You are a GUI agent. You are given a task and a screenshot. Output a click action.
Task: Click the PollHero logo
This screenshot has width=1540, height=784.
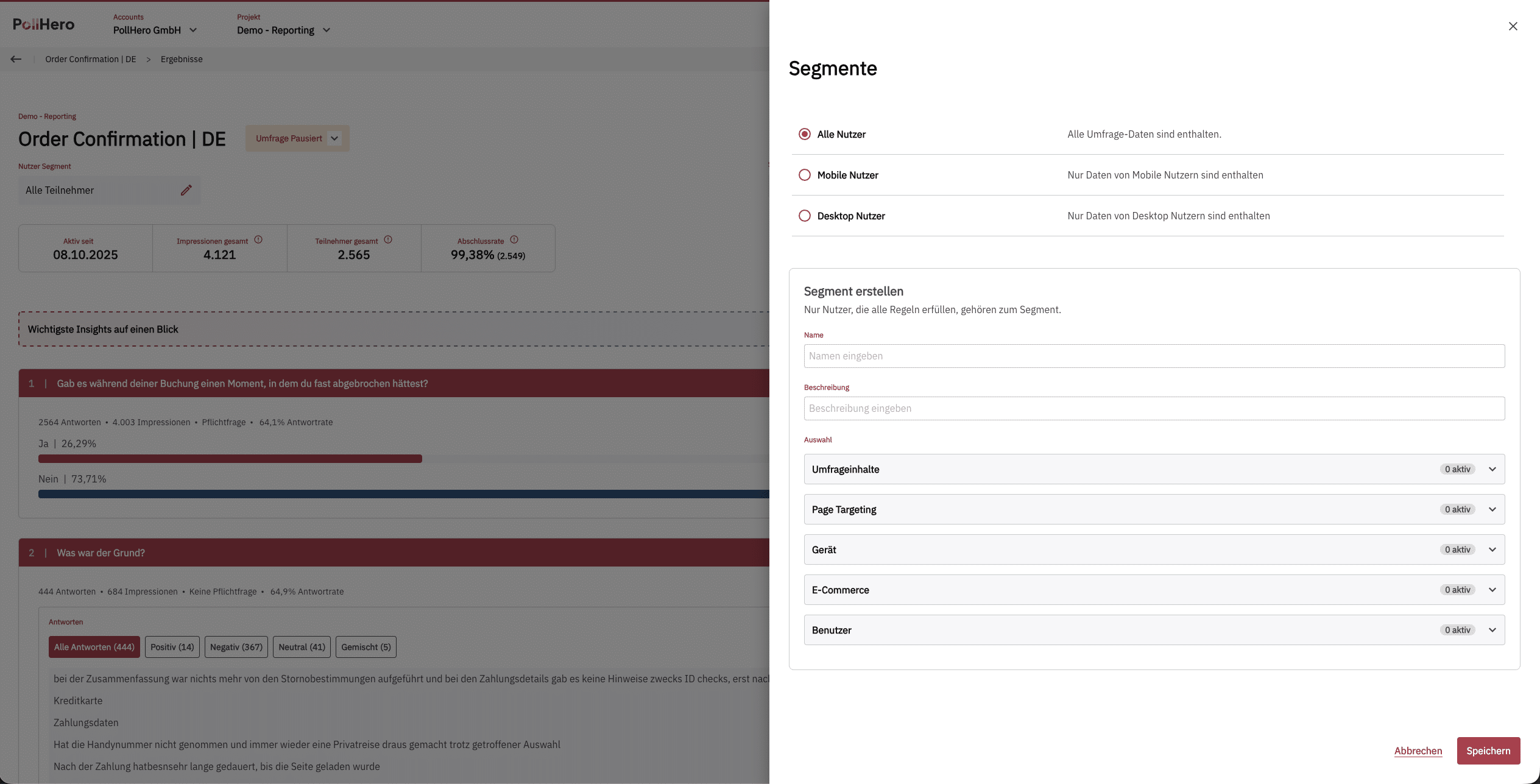pos(44,24)
